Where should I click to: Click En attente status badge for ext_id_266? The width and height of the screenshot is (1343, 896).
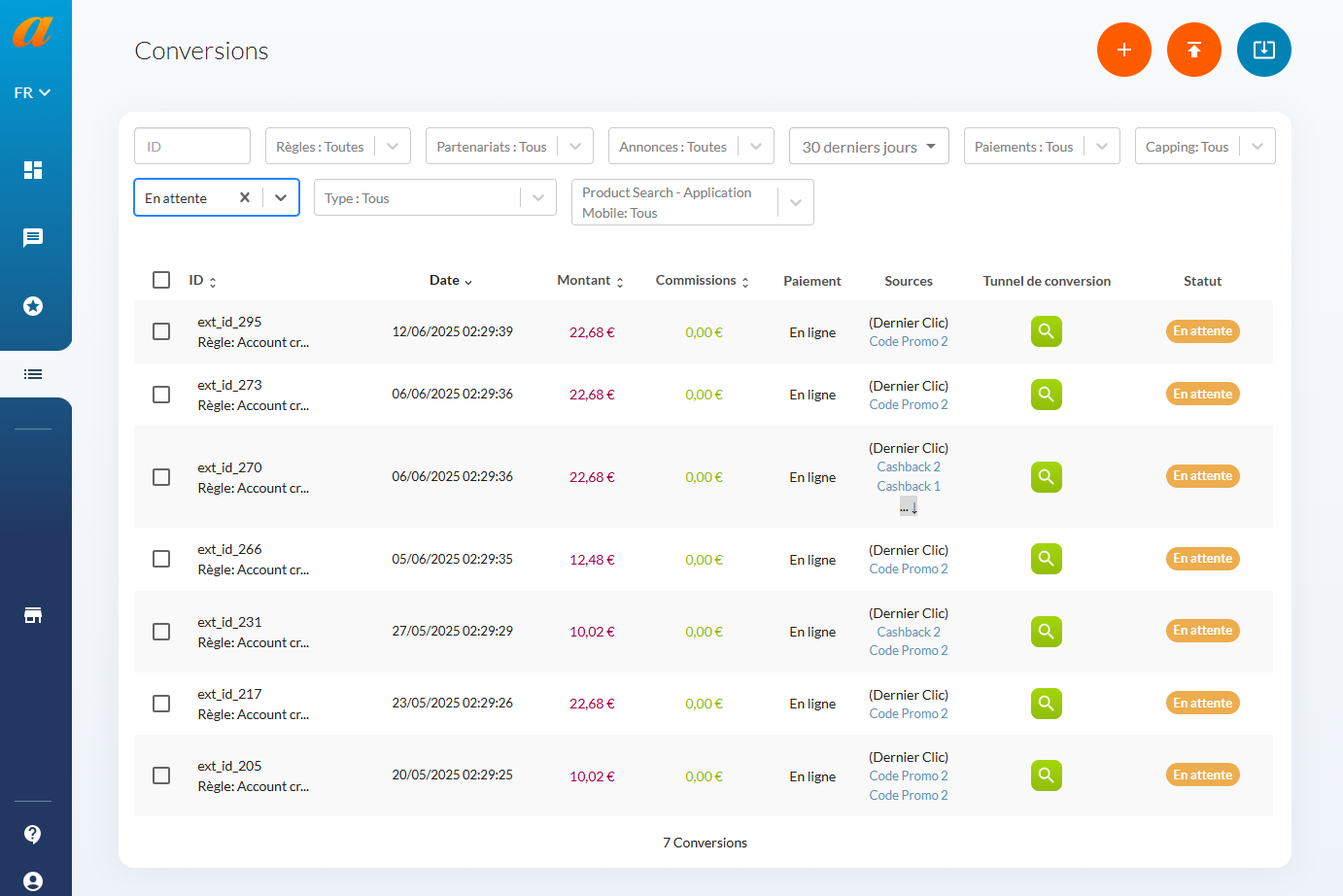click(x=1203, y=559)
